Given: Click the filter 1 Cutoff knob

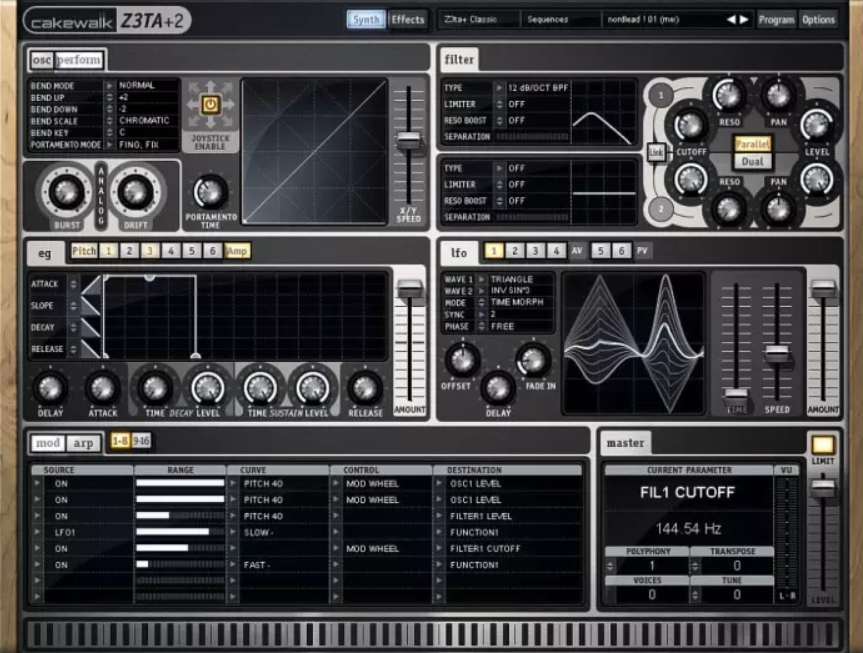Looking at the screenshot, I should 690,124.
